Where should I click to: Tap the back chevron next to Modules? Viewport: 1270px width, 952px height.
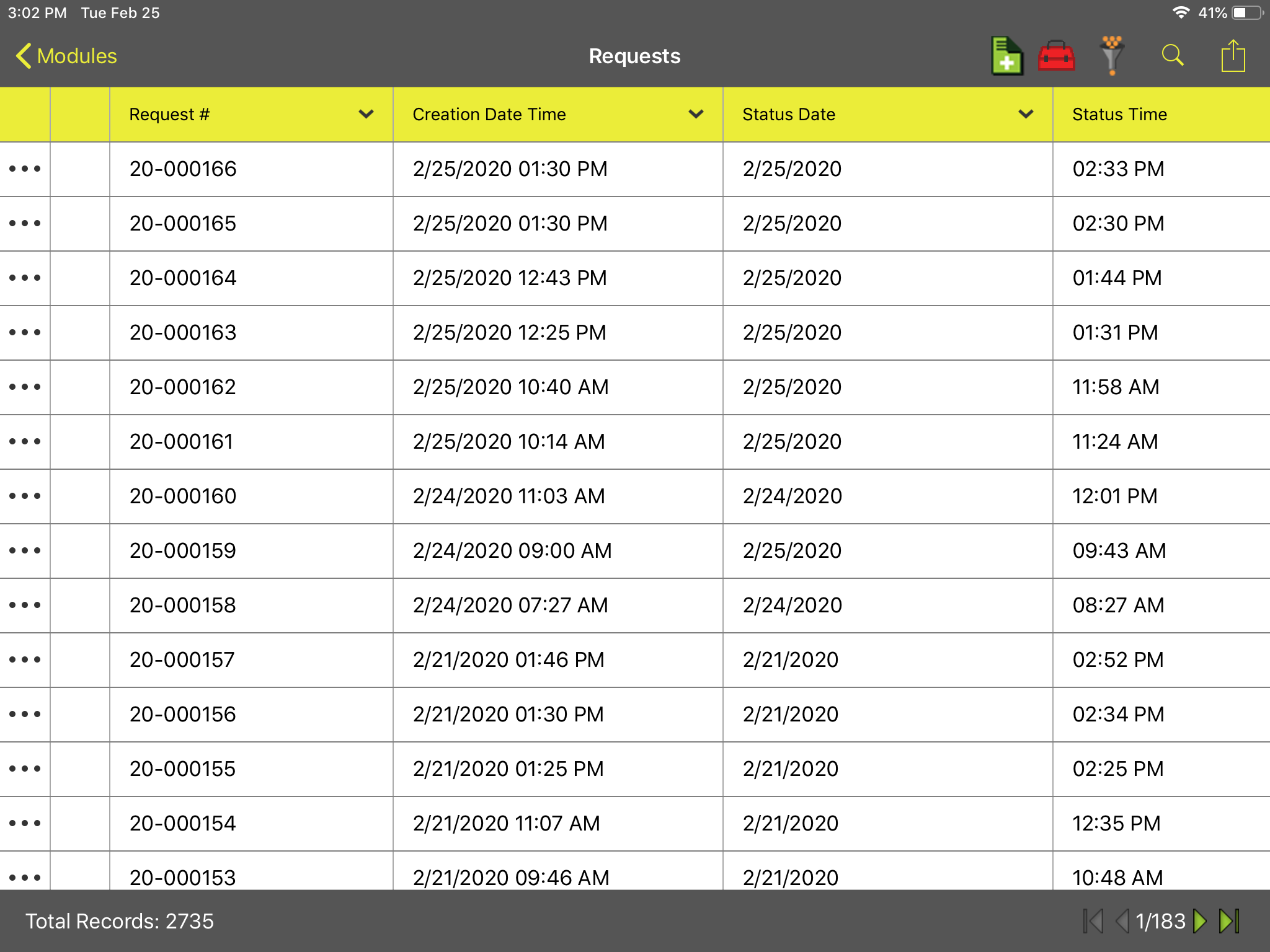tap(23, 55)
